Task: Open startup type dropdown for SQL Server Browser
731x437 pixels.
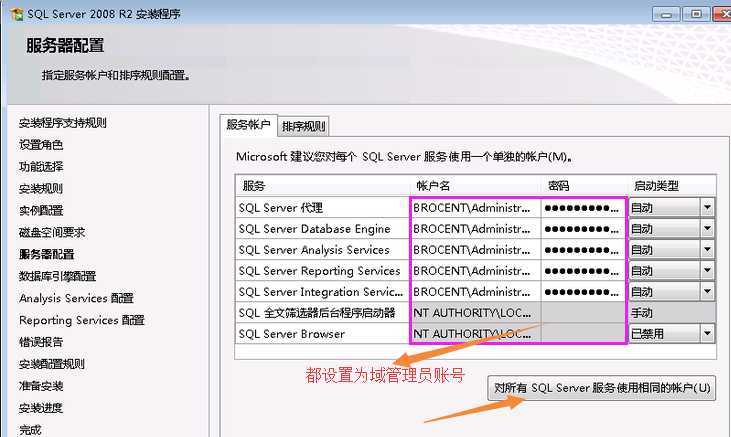Action: pos(707,333)
